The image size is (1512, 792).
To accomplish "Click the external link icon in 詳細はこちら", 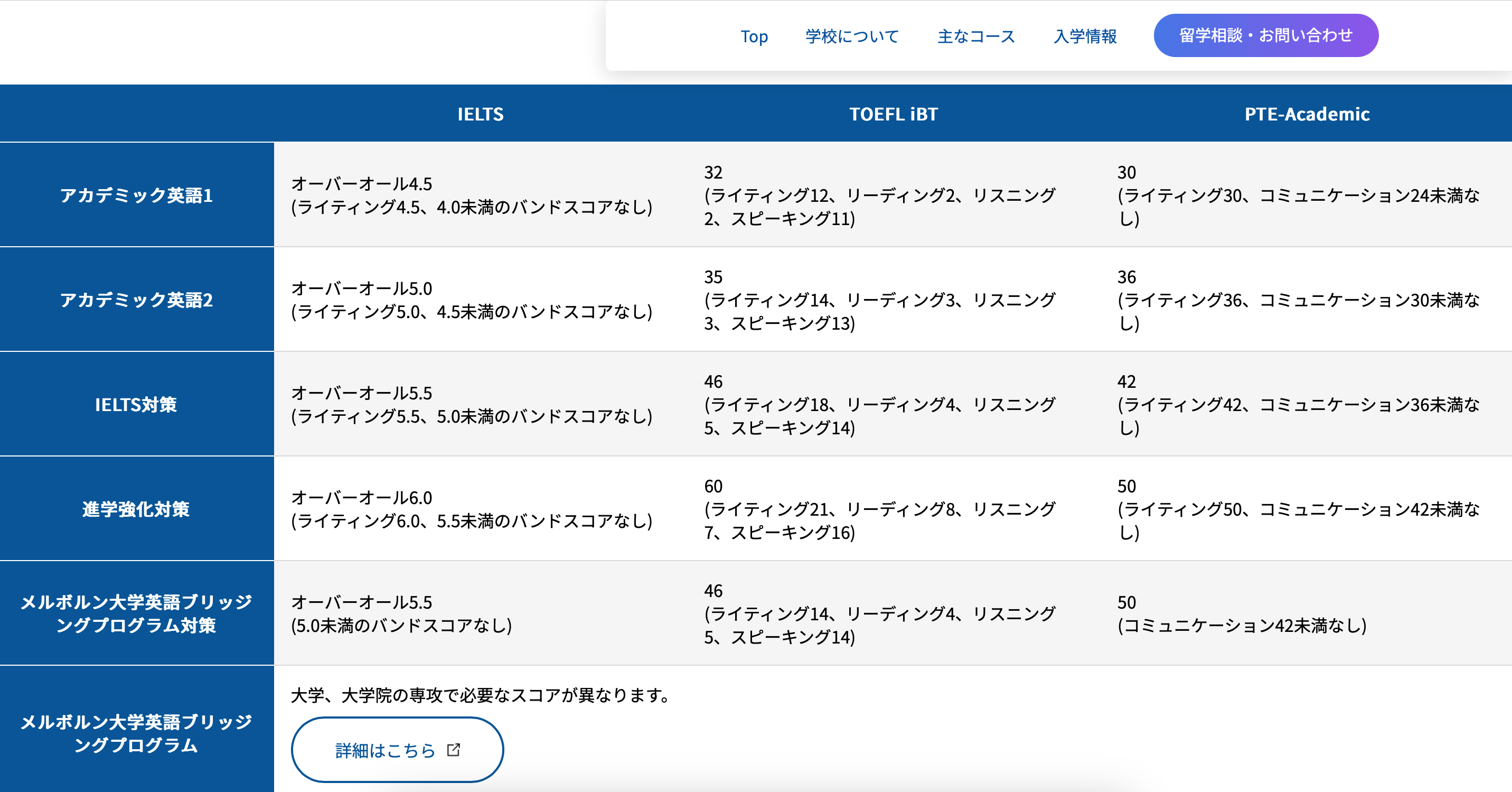I will click(x=454, y=750).
